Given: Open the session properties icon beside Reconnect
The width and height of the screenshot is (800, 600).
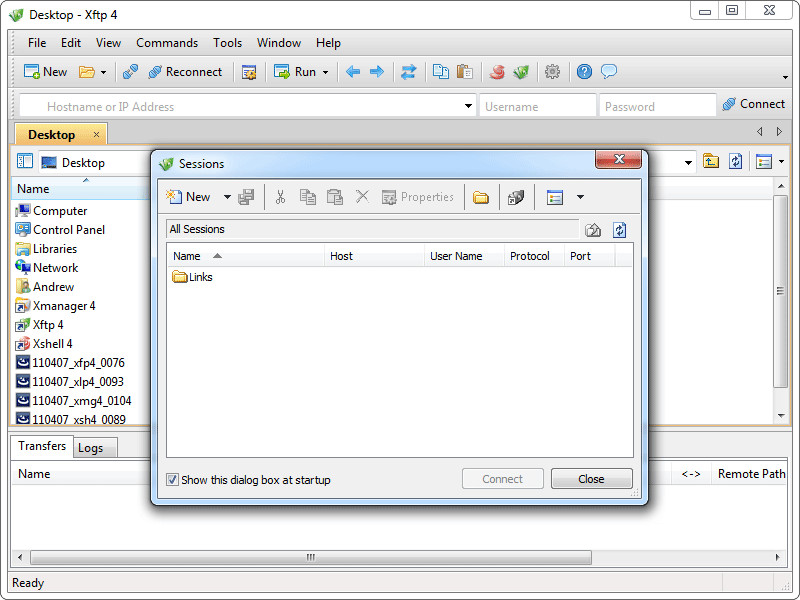Looking at the screenshot, I should [249, 72].
